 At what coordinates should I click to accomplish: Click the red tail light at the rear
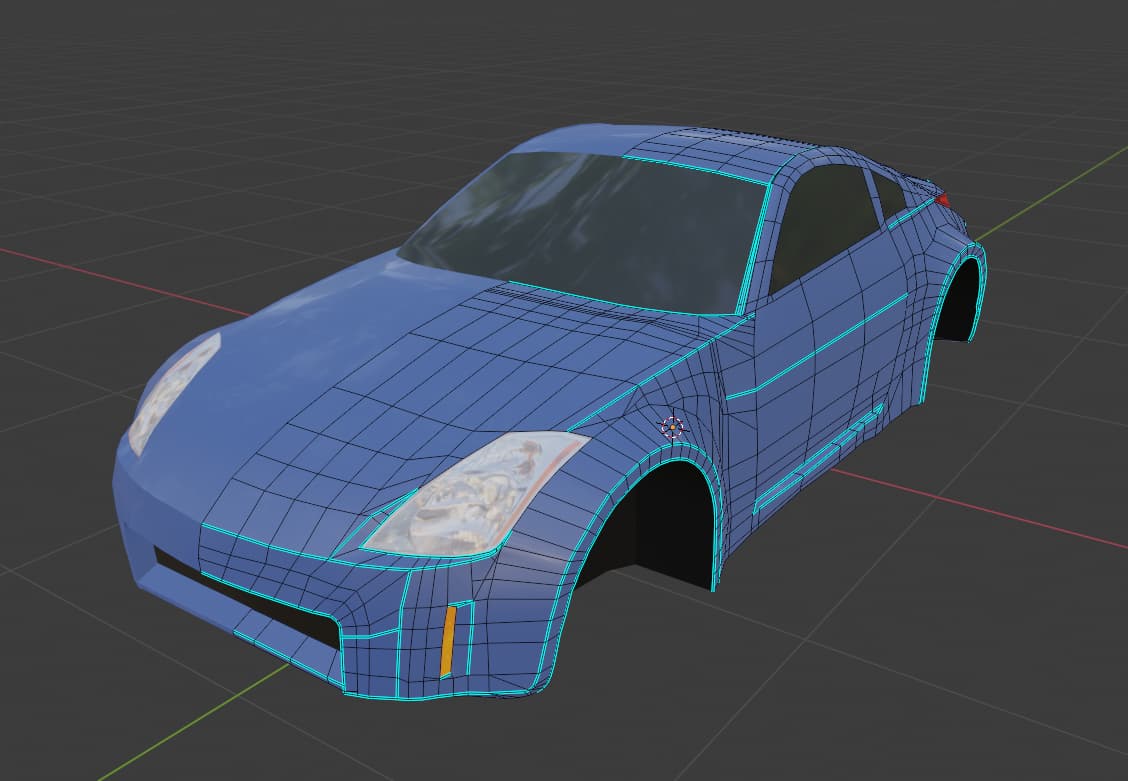[942, 199]
